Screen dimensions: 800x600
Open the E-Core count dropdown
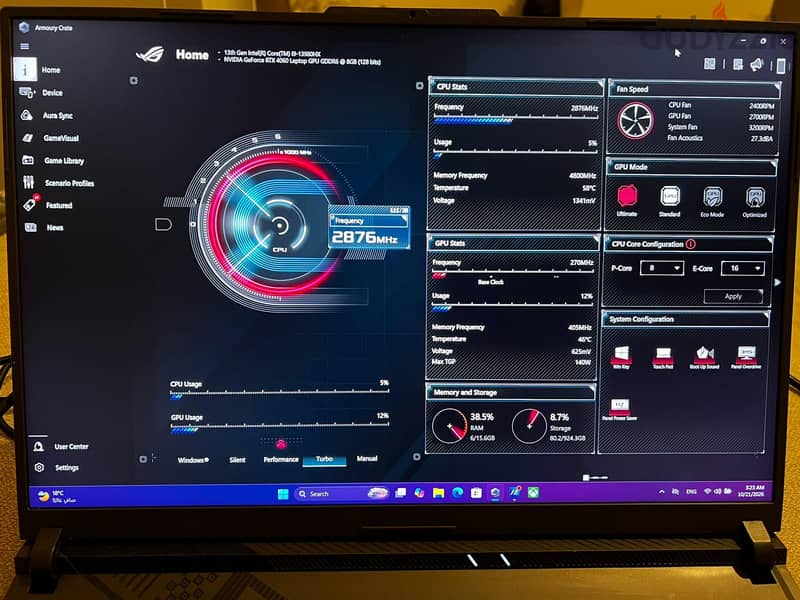tap(742, 268)
